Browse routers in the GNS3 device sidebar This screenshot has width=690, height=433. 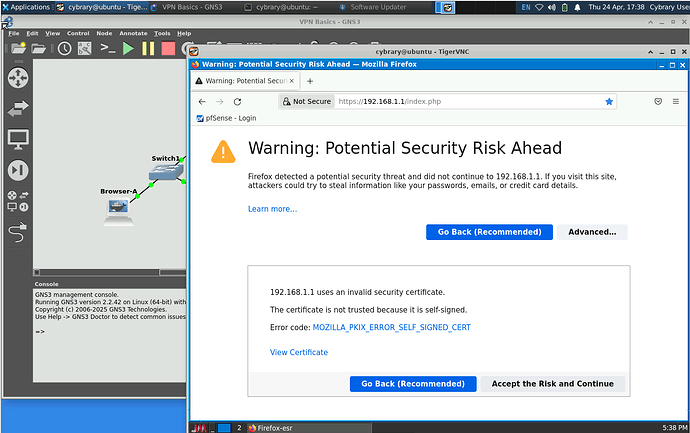coord(18,77)
